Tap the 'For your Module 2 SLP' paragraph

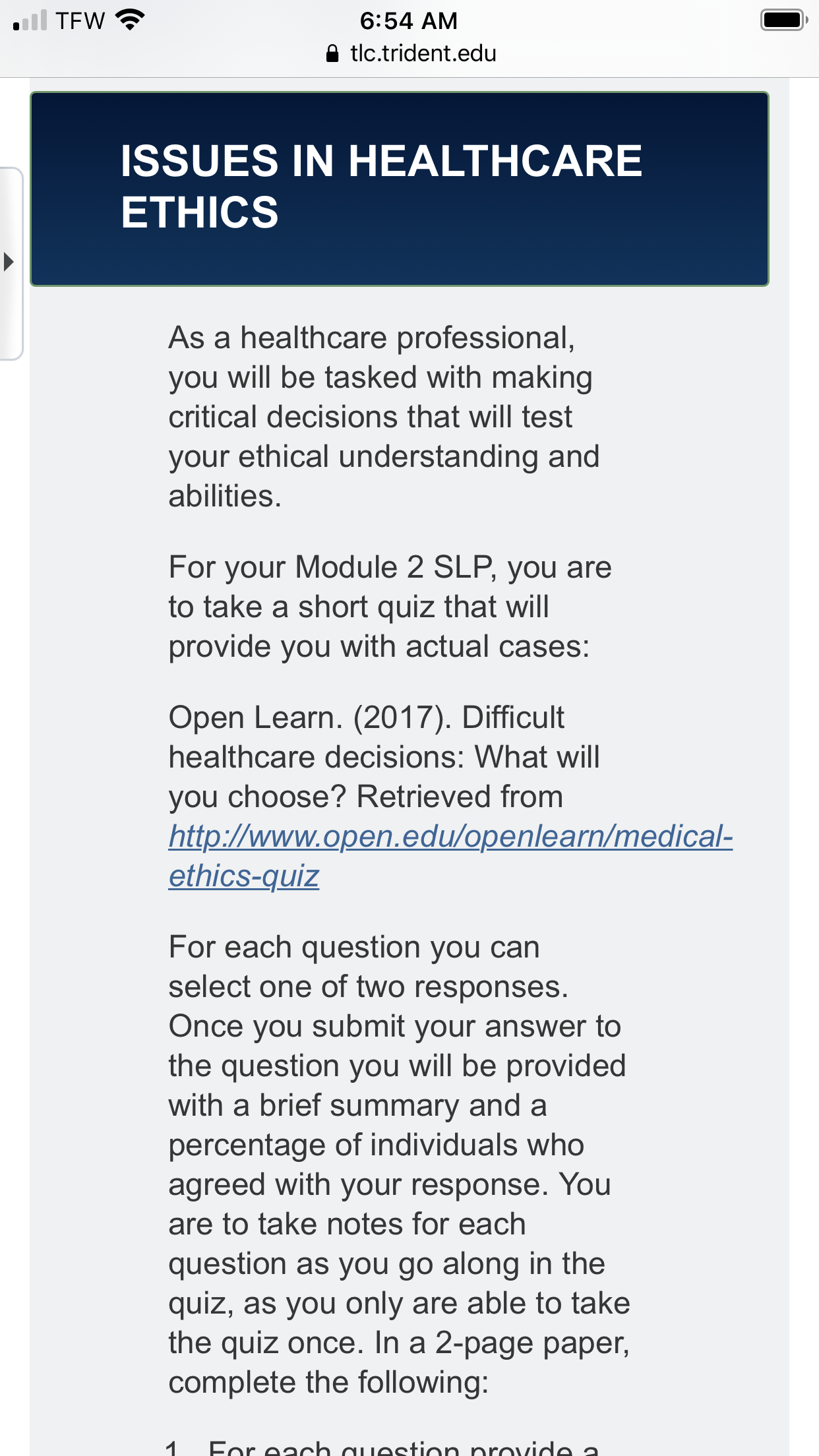[x=390, y=607]
